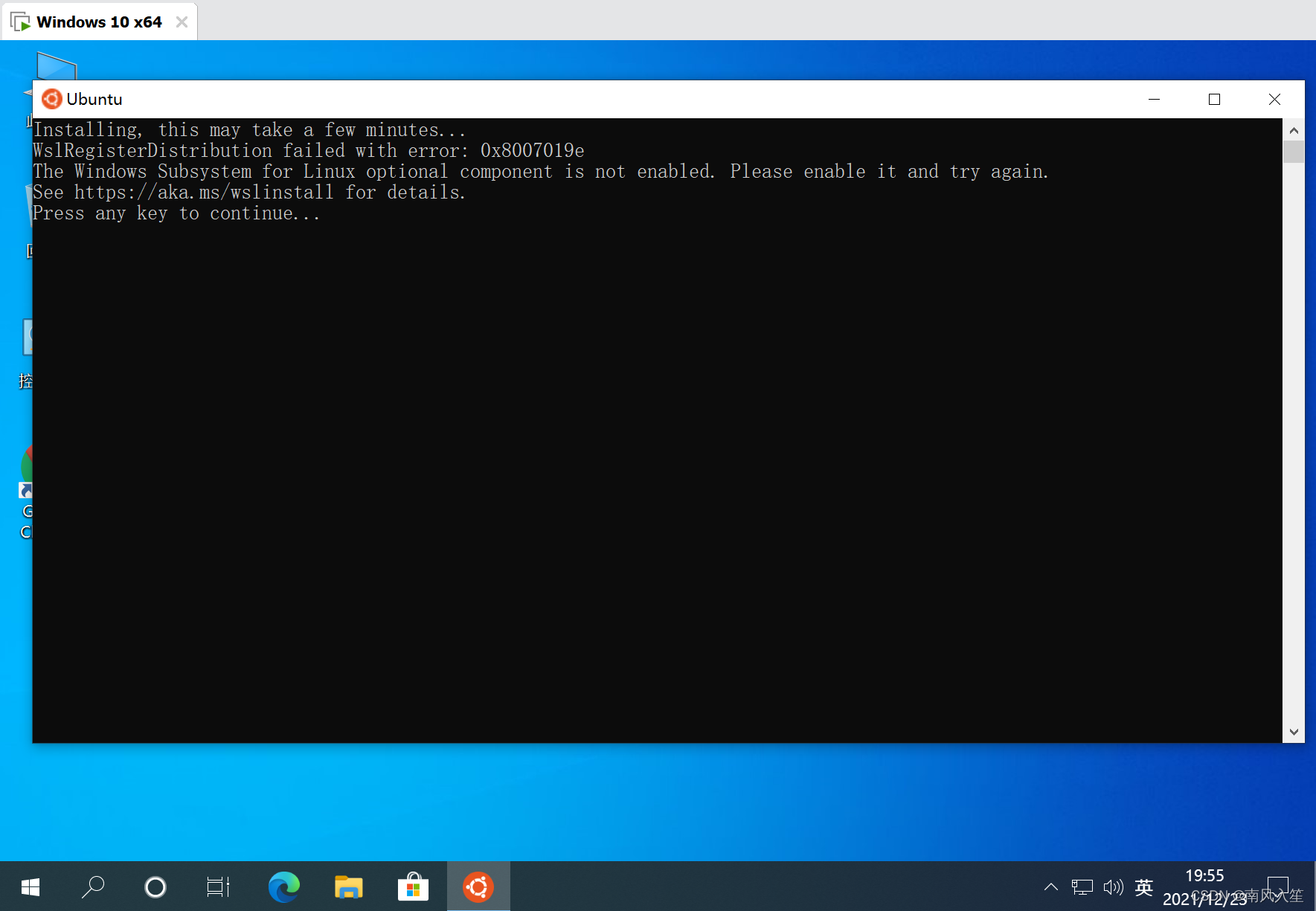Viewport: 1316px width, 911px height.
Task: Close the Ubuntu window
Action: click(1274, 99)
